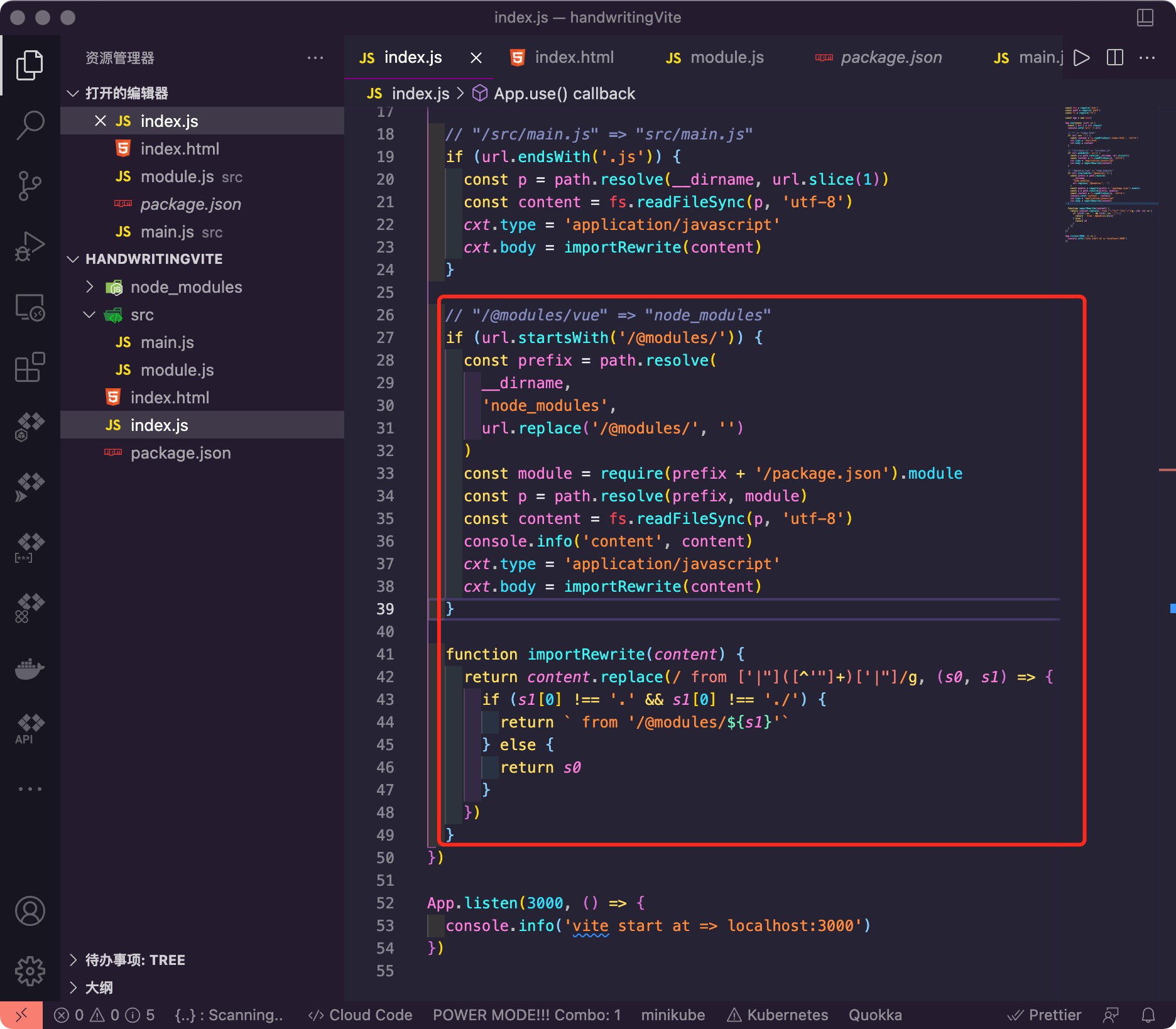Select index.js in project tree
Viewport: 1176px width, 1029px height.
[x=202, y=425]
